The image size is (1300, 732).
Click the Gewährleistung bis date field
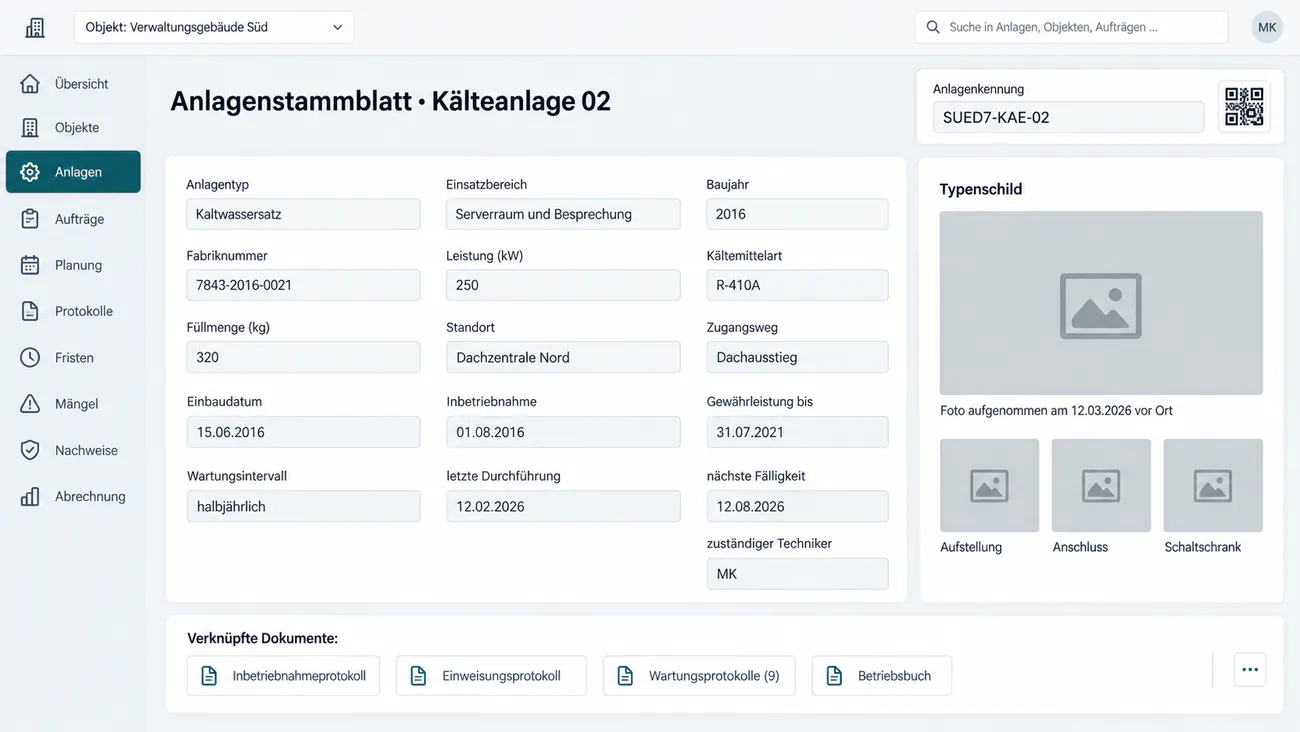coord(797,432)
